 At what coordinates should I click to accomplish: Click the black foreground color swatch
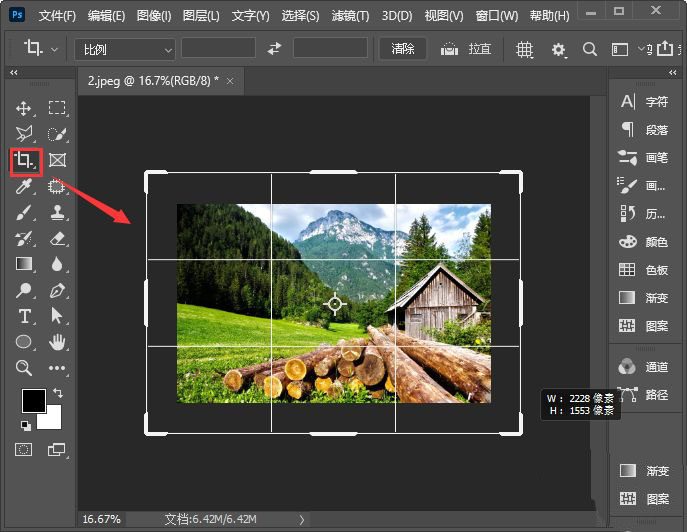(x=33, y=400)
